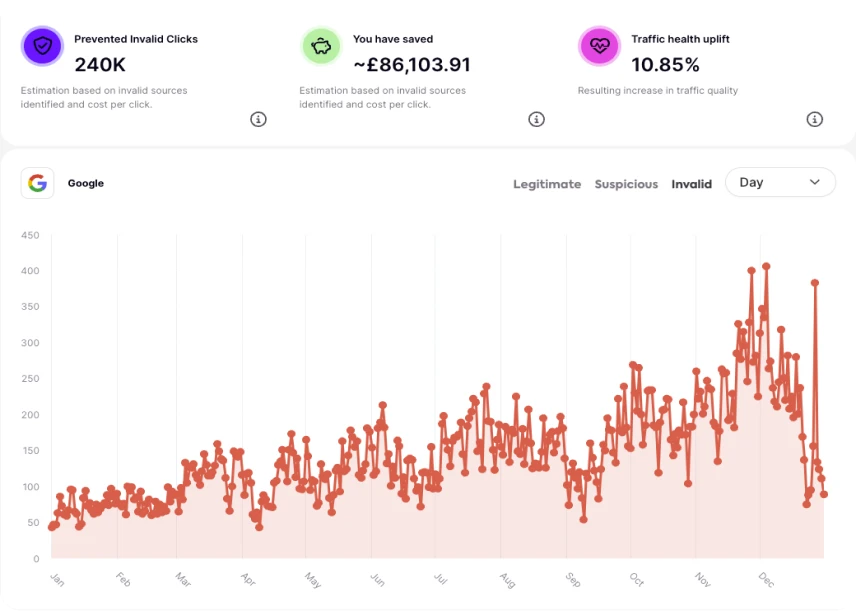Click the Jun label on the x-axis

(x=378, y=579)
